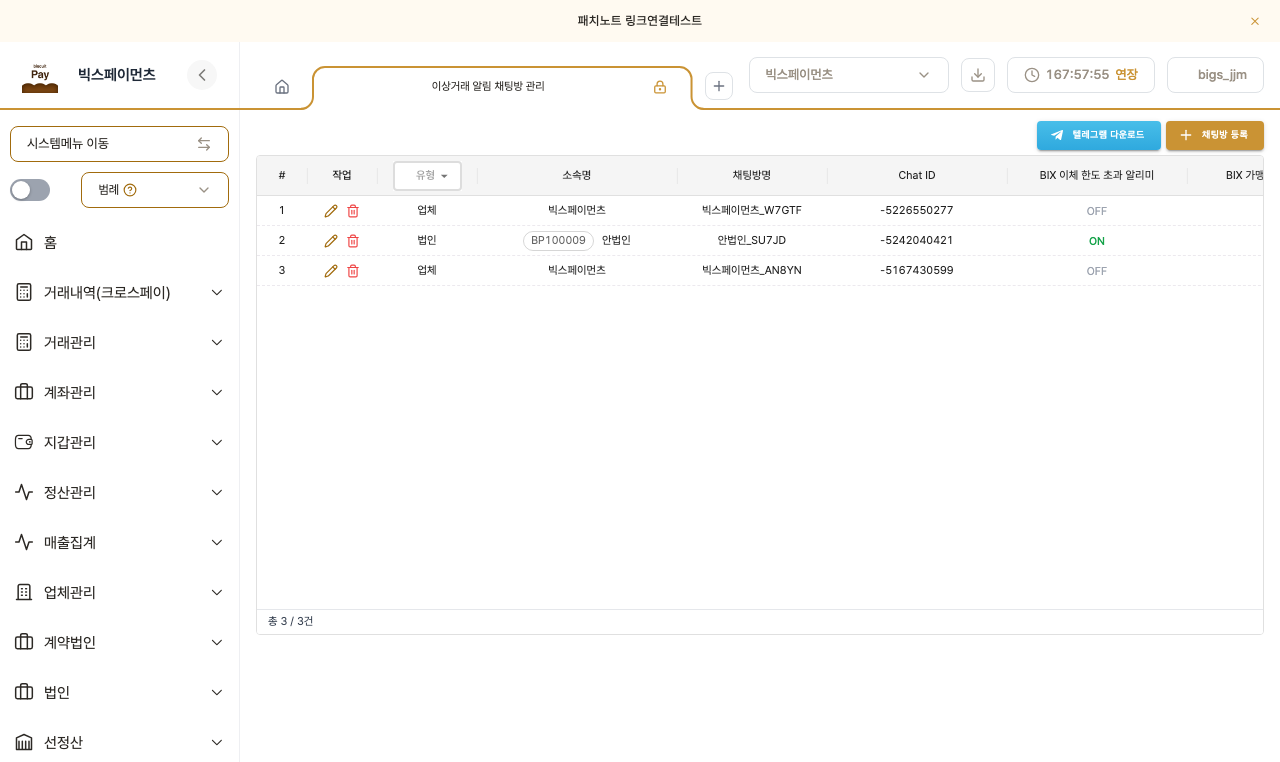This screenshot has width=1280, height=762.
Task: Expand 지갑관리 menu
Action: [120, 442]
